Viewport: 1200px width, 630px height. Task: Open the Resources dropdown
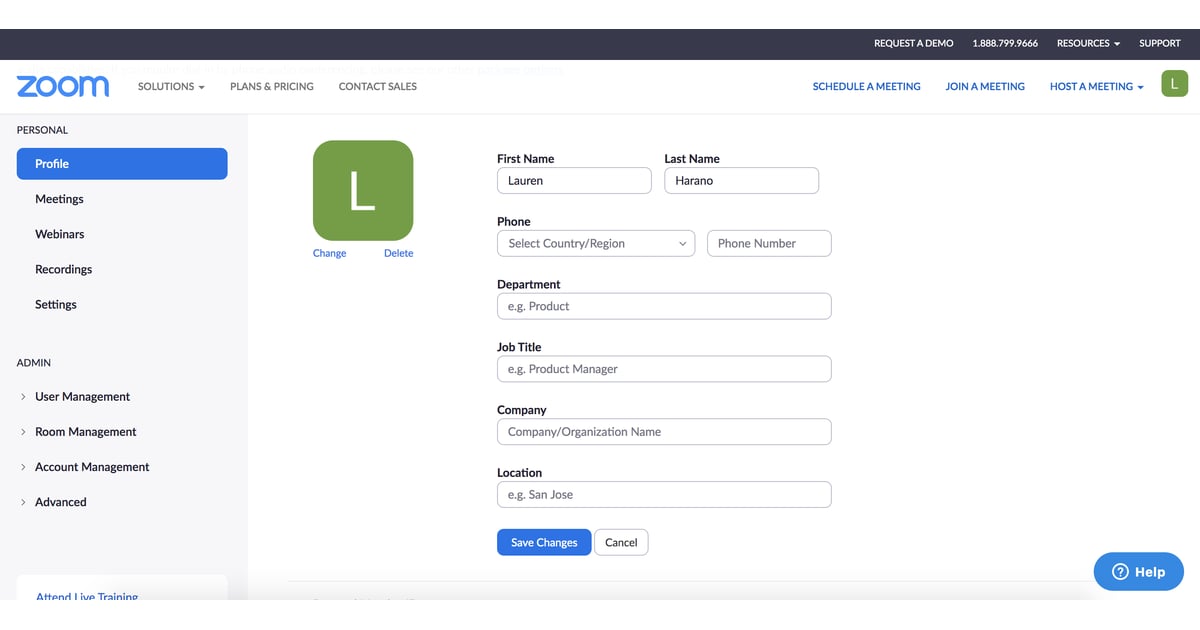pos(1087,43)
